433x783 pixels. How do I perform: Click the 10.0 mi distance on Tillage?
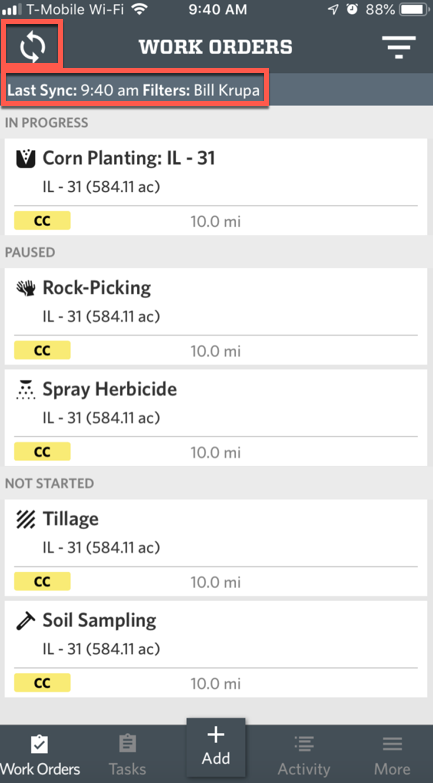216,582
